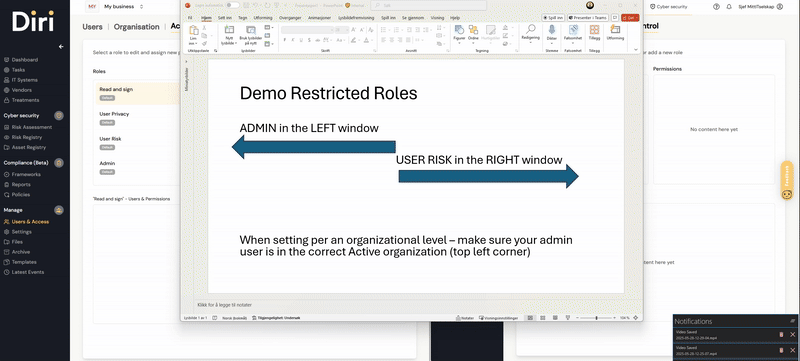Image resolution: width=800 pixels, height=361 pixels.
Task: Start slideshow from status bar icon
Action: 568,318
